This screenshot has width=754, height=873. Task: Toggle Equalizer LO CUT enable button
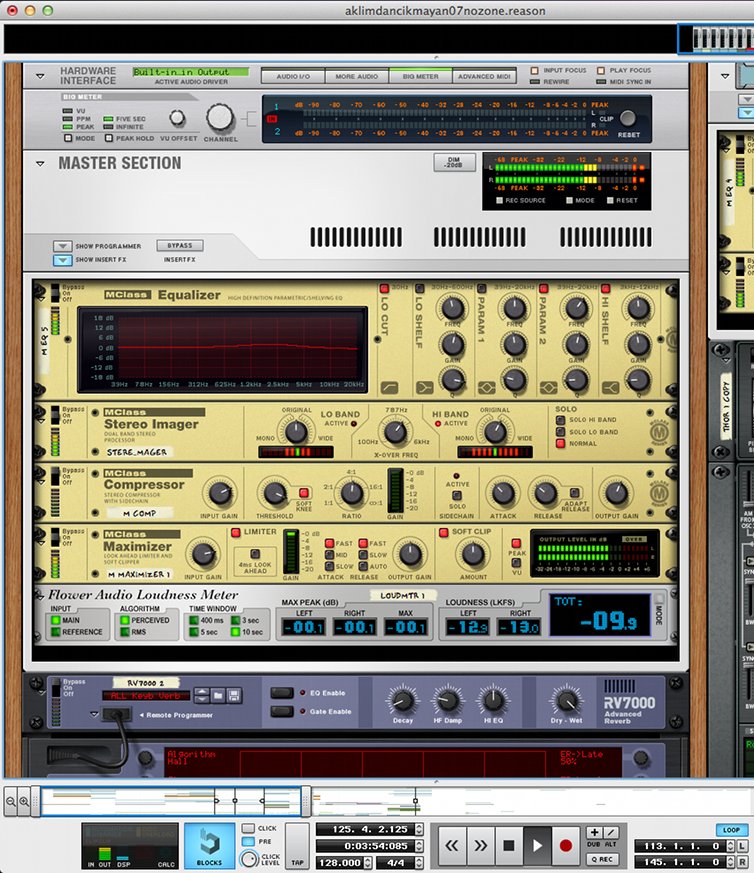pyautogui.click(x=384, y=288)
